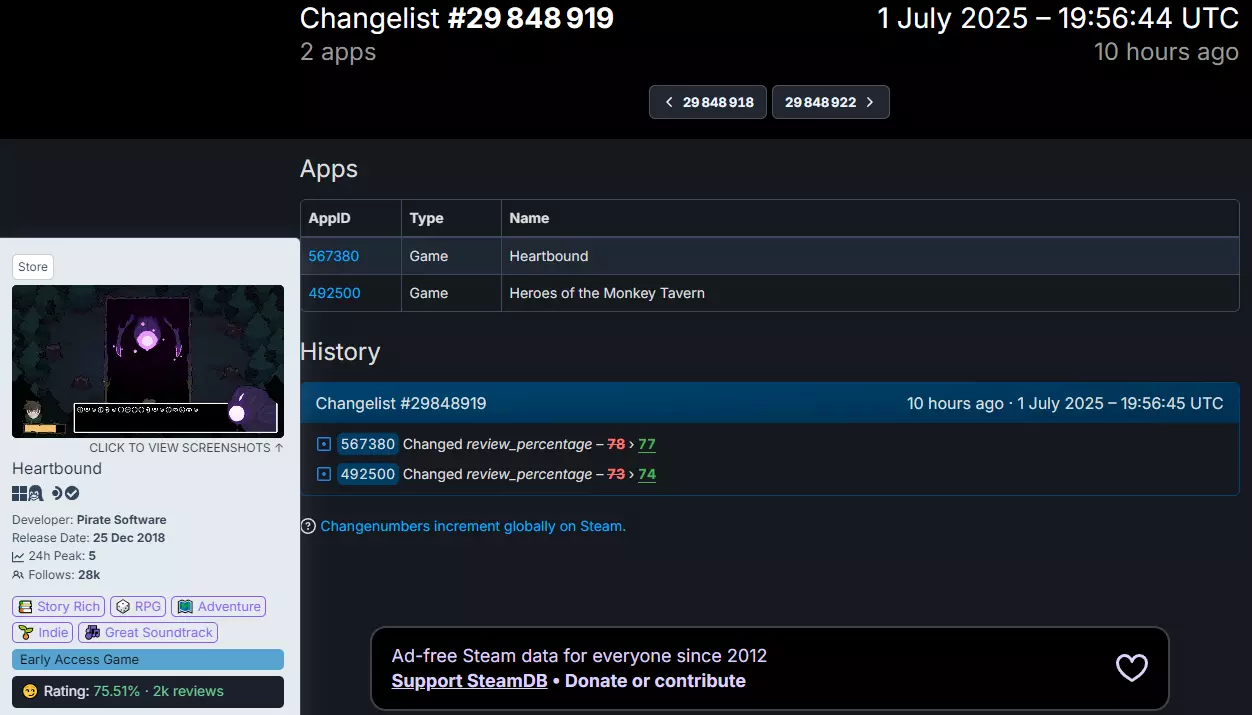This screenshot has width=1252, height=715.
Task: Click the Follows people icon
Action: pyautogui.click(x=18, y=575)
